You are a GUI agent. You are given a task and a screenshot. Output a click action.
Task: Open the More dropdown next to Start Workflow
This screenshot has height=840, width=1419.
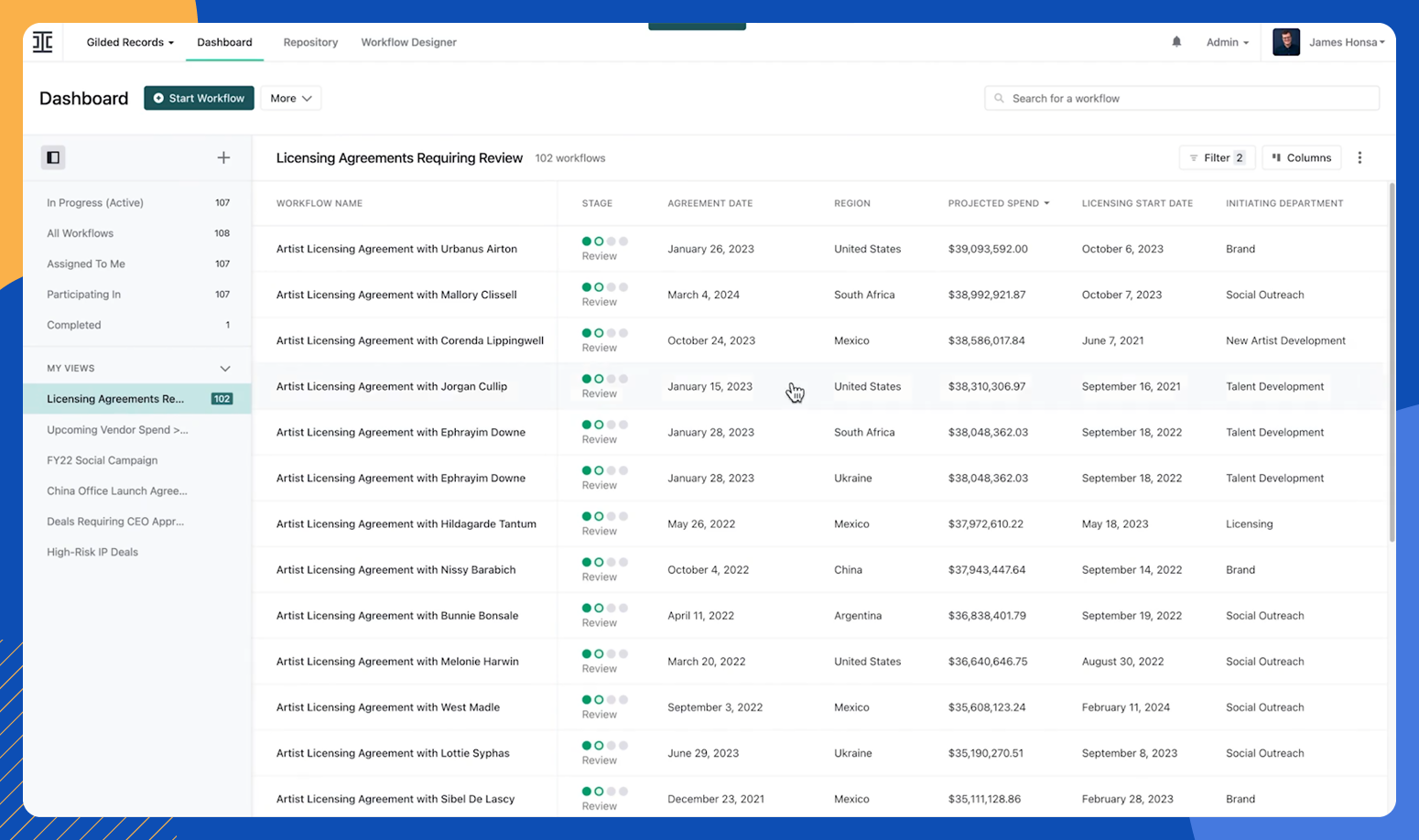[x=290, y=98]
